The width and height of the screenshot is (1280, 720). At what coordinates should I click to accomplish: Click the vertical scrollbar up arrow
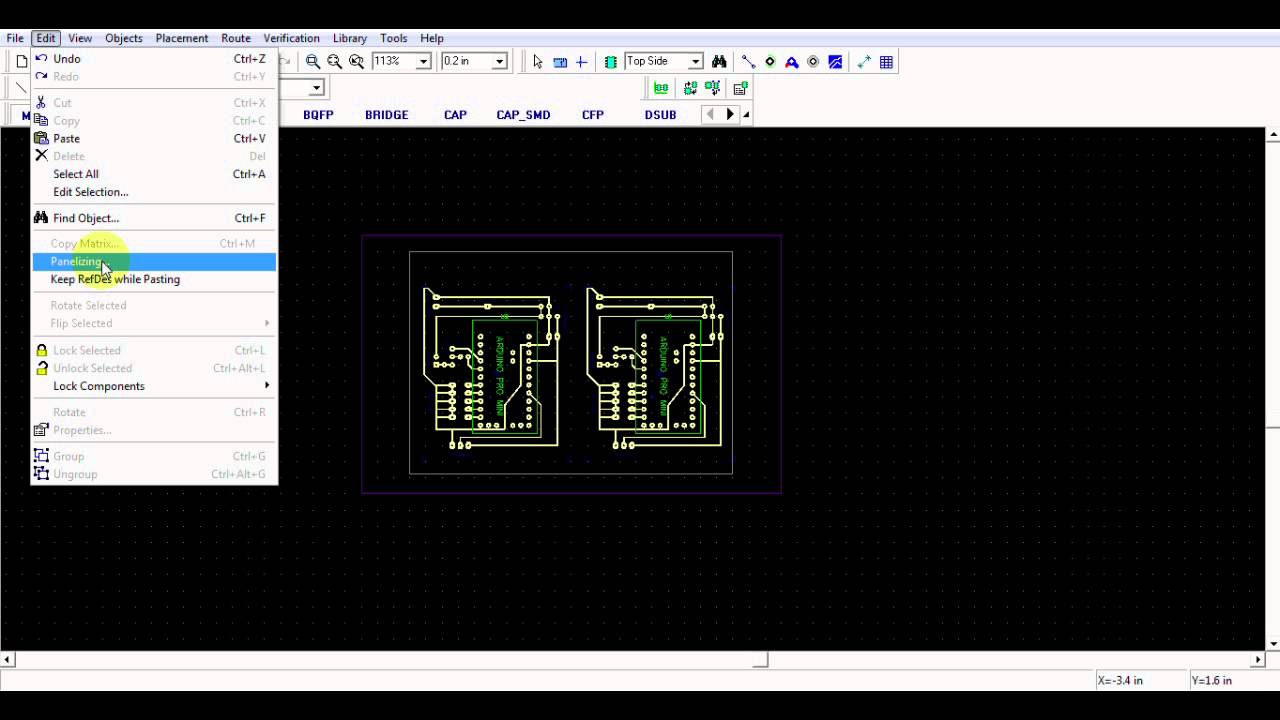pyautogui.click(x=1273, y=134)
